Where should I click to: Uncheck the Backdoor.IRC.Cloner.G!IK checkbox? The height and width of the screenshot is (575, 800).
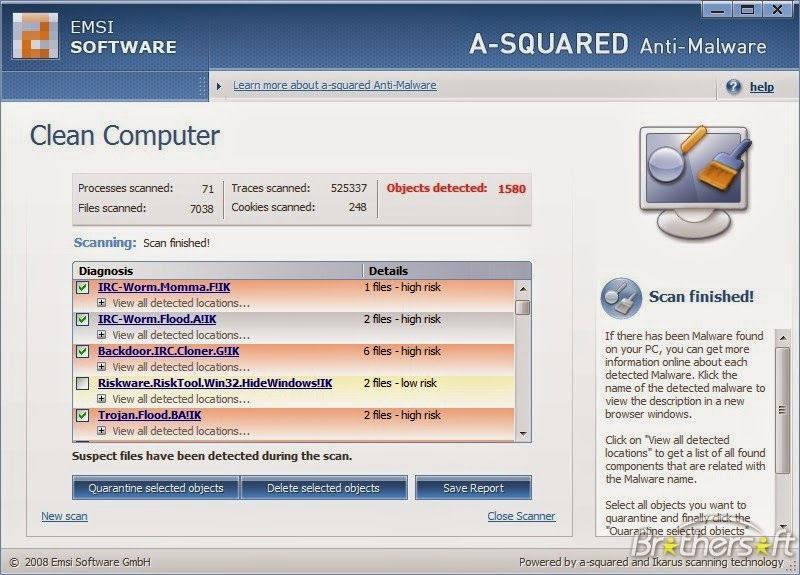(82, 352)
